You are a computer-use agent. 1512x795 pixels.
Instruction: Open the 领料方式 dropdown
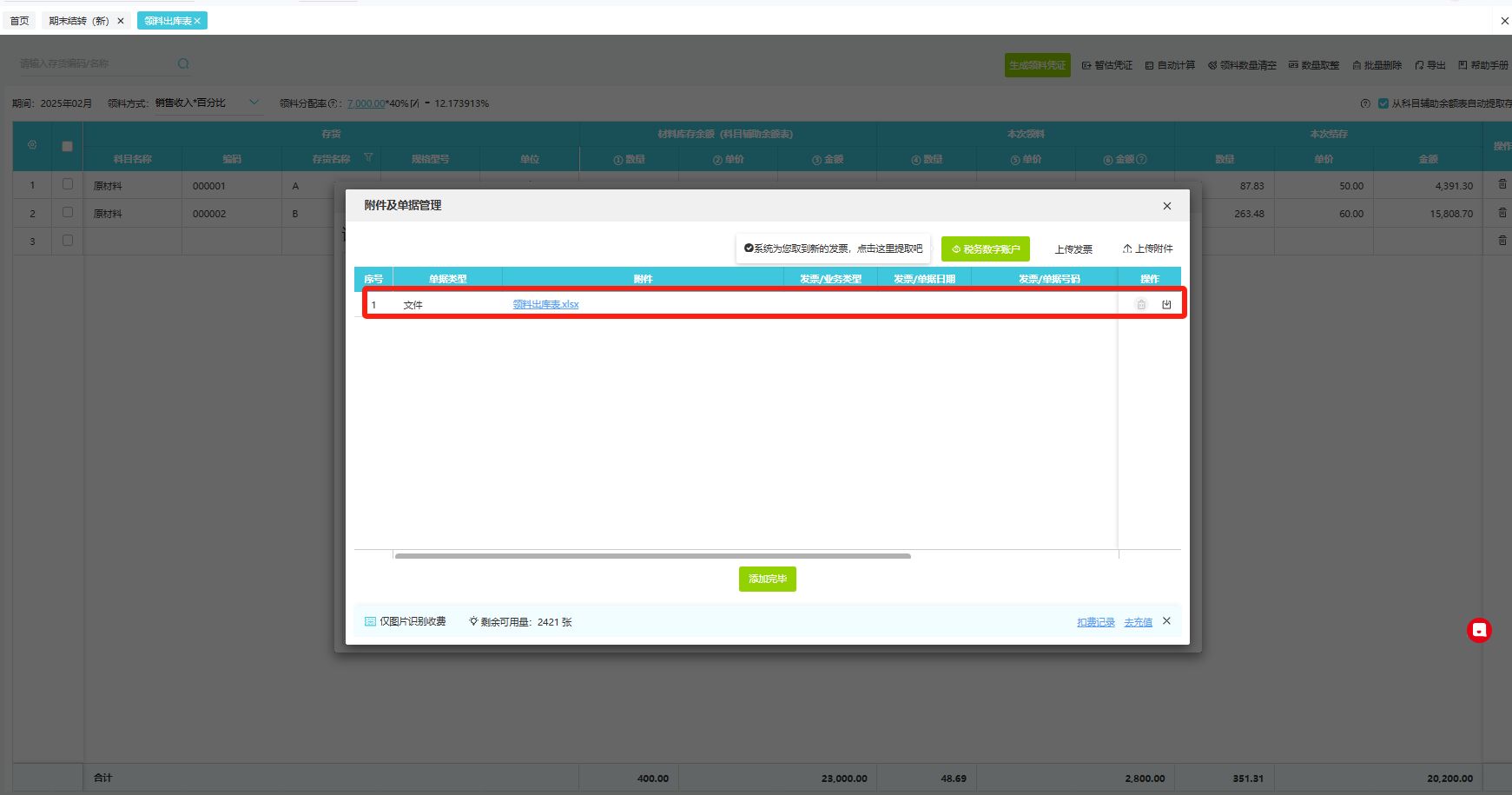click(208, 103)
